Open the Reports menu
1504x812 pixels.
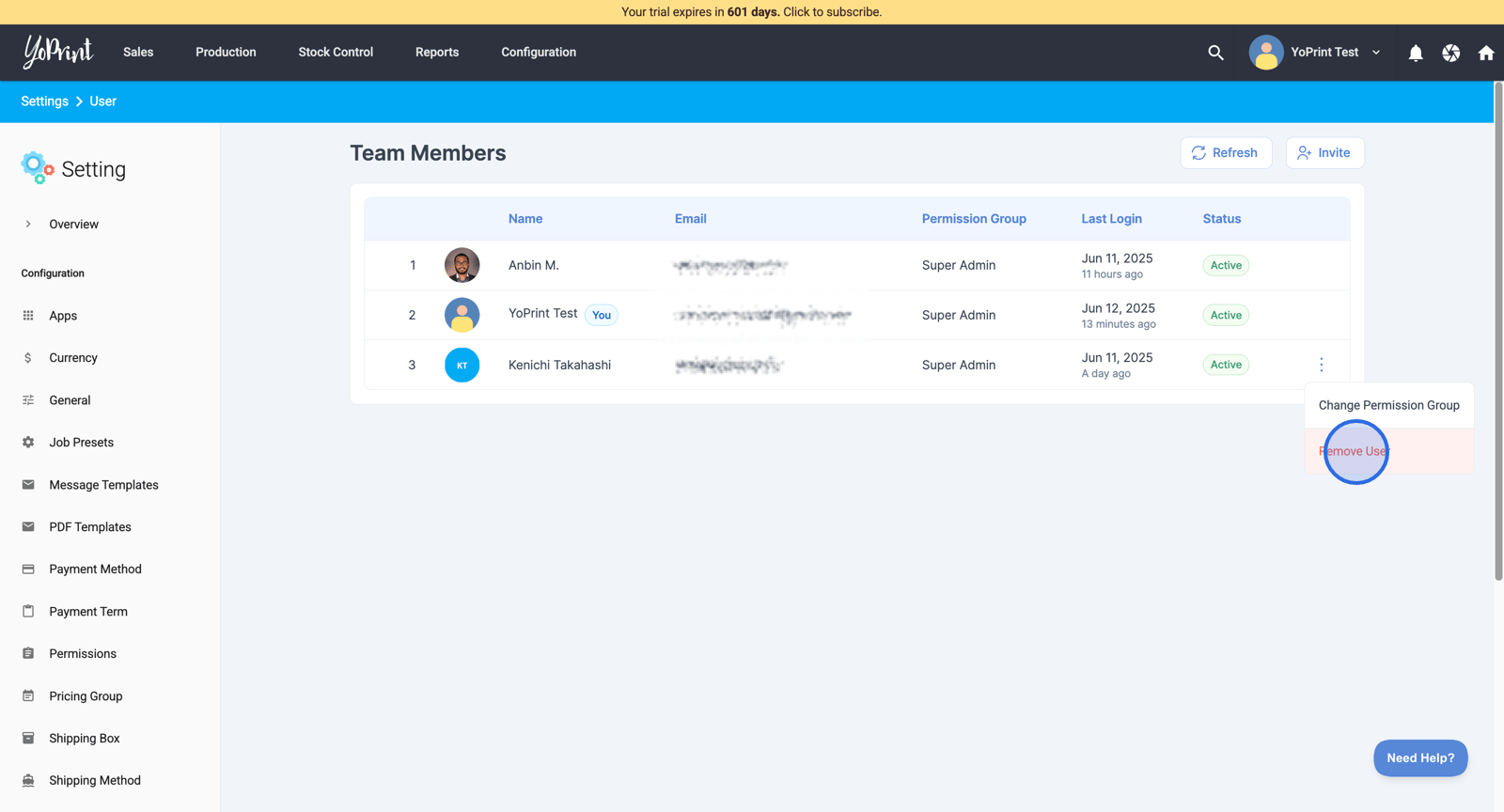coord(437,53)
